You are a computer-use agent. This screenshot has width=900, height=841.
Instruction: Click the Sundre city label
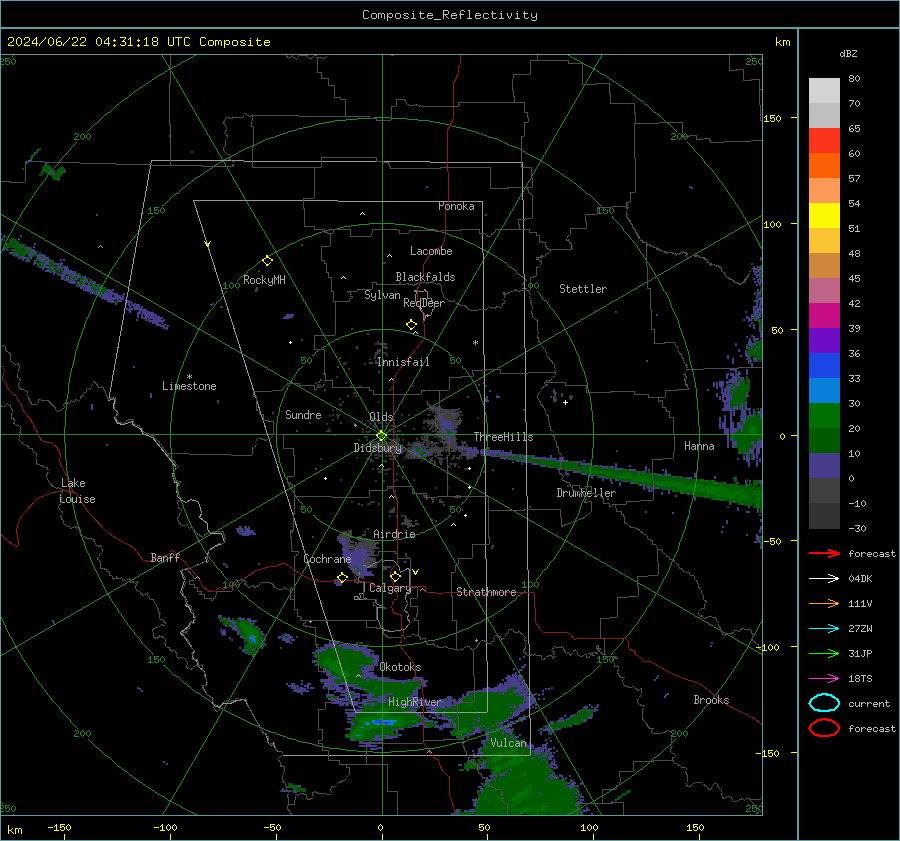click(x=303, y=414)
